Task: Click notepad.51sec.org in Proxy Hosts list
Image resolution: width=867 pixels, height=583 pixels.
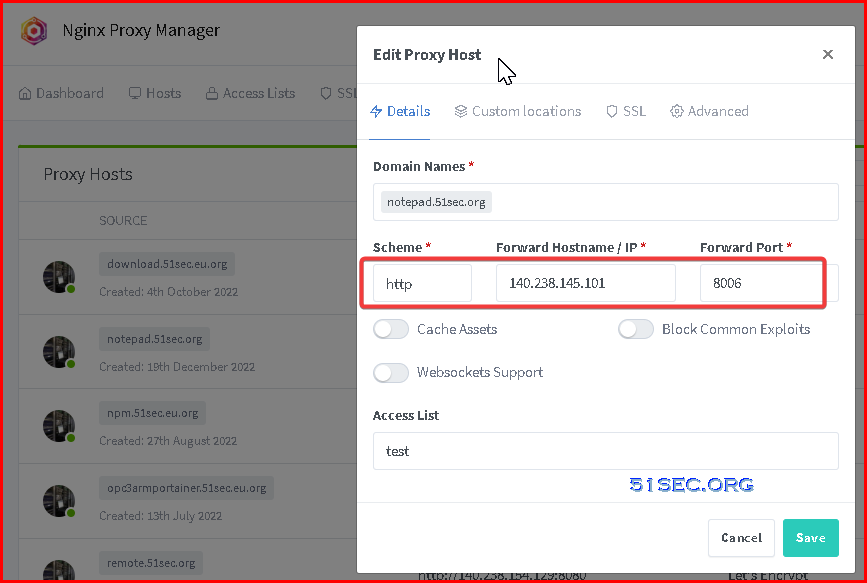Action: point(155,339)
